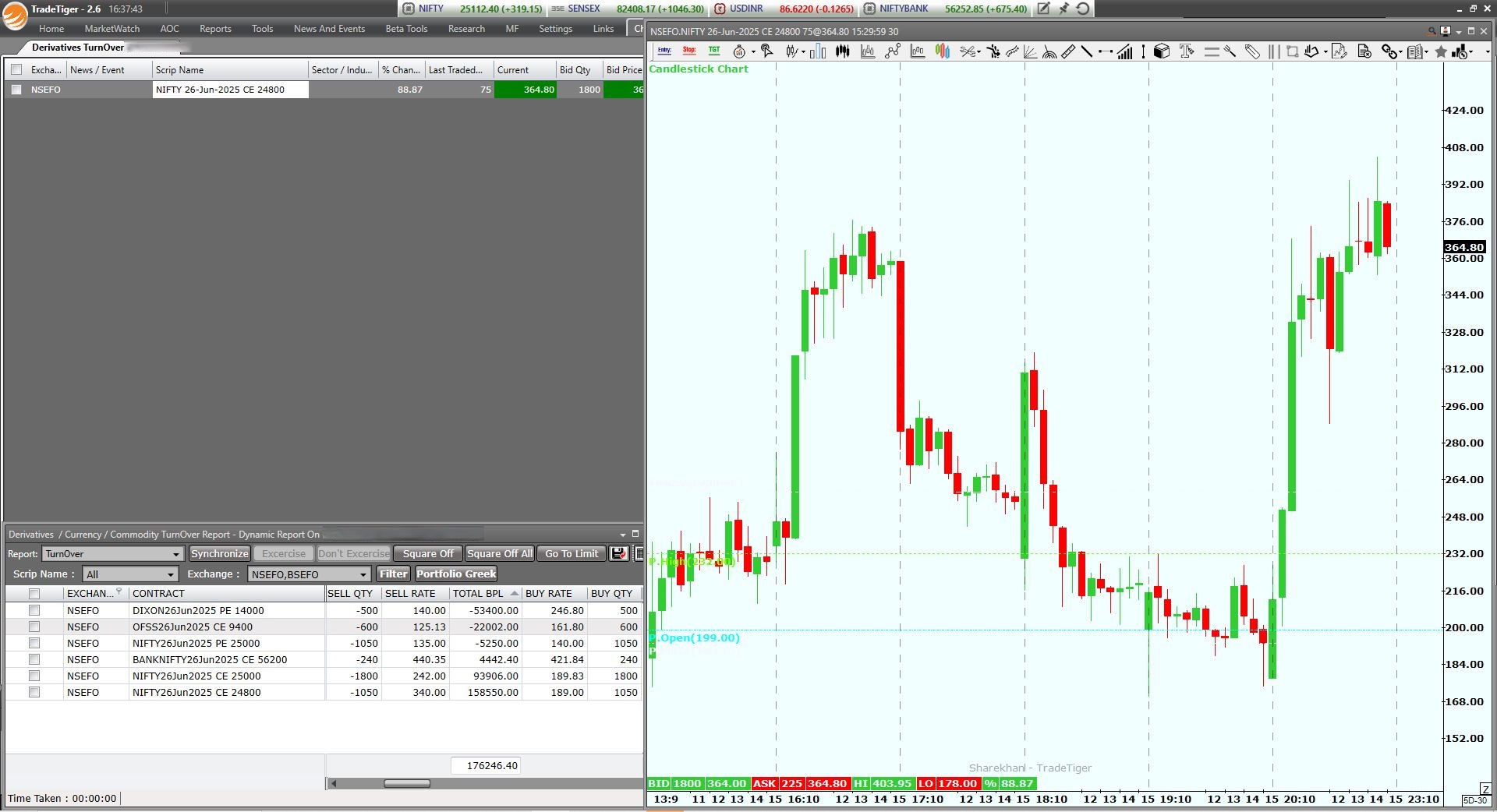Tick checkbox for NIFTY26Jun2025 CE 25000 row
The width and height of the screenshot is (1497, 812).
pyautogui.click(x=34, y=676)
